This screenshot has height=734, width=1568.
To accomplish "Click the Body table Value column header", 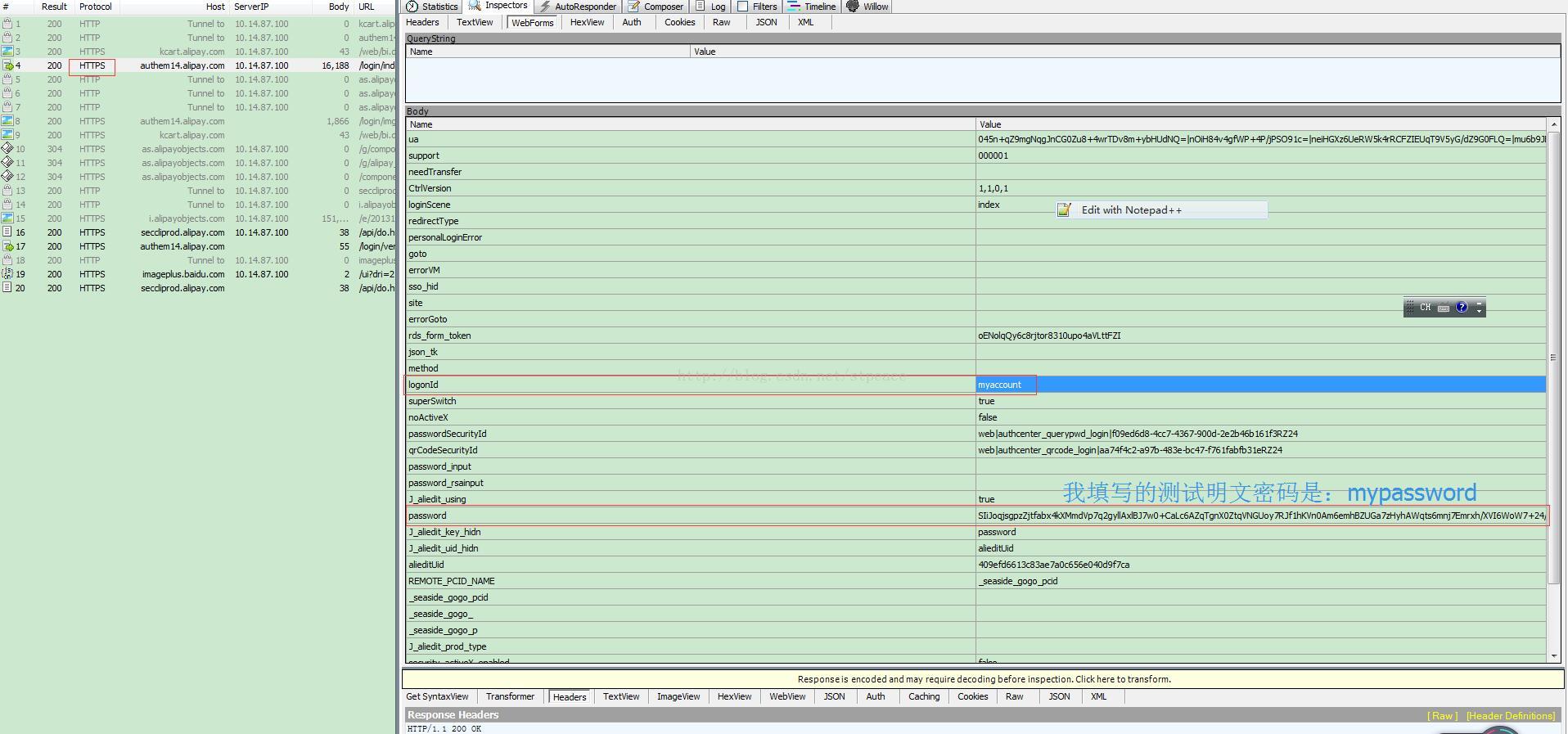I will click(x=1261, y=124).
